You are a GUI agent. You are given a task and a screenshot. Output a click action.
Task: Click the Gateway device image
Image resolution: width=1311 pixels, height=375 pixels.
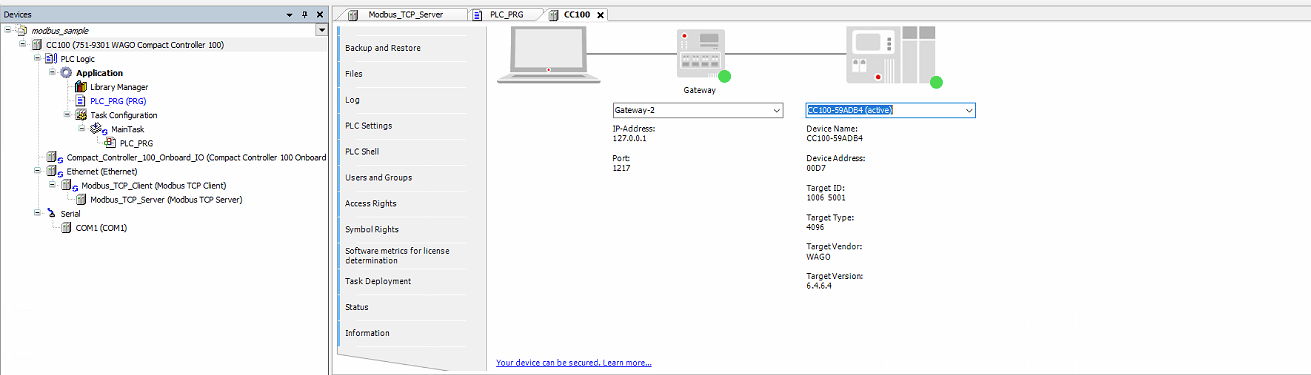tap(700, 53)
